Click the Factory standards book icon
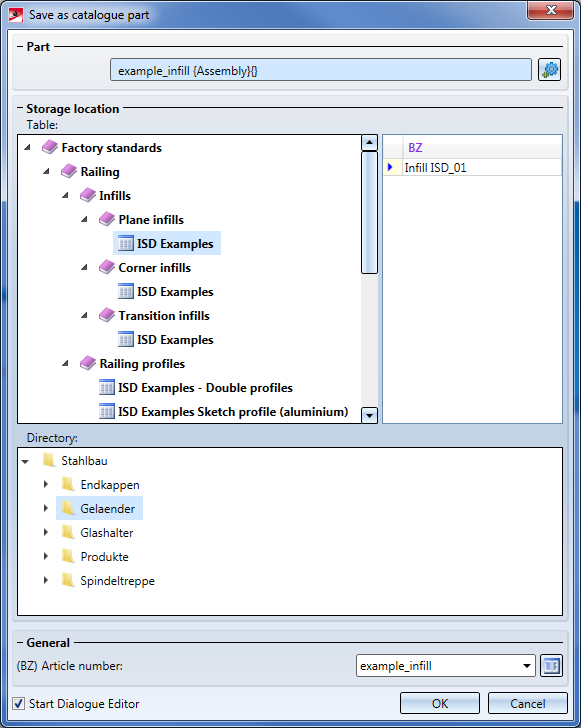 (50, 148)
